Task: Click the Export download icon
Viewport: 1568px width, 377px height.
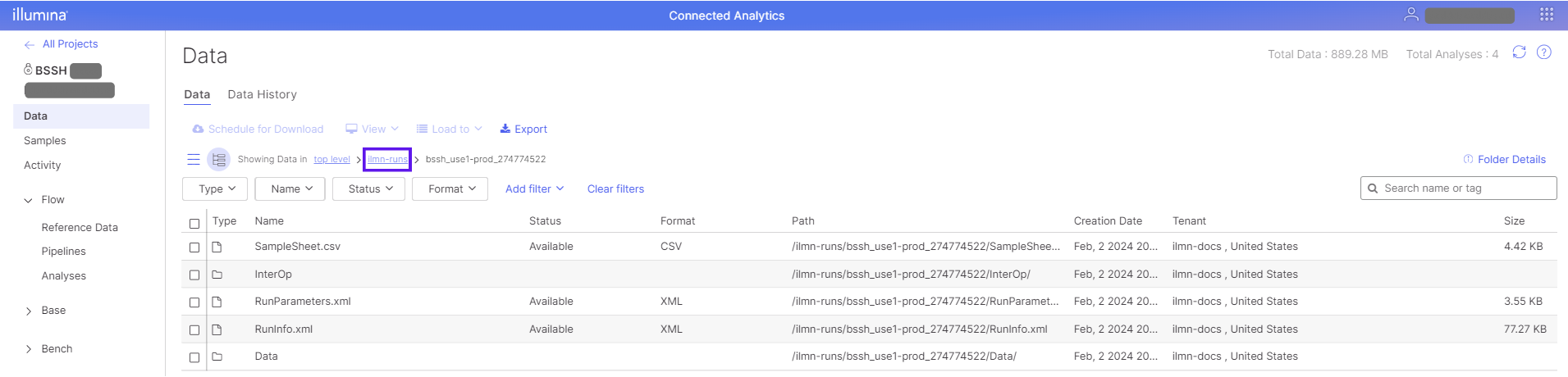Action: coord(505,129)
